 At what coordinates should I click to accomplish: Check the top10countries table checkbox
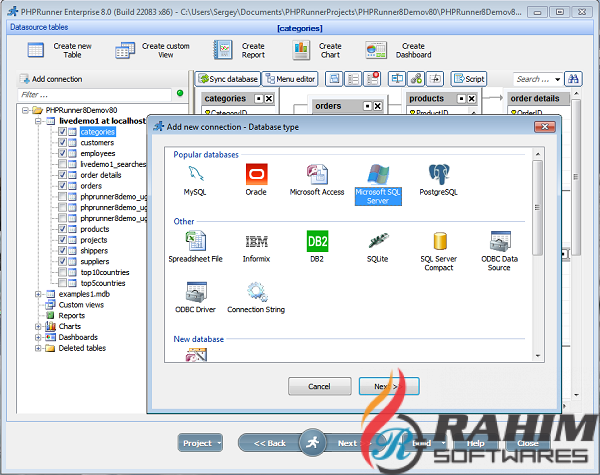pyautogui.click(x=62, y=272)
